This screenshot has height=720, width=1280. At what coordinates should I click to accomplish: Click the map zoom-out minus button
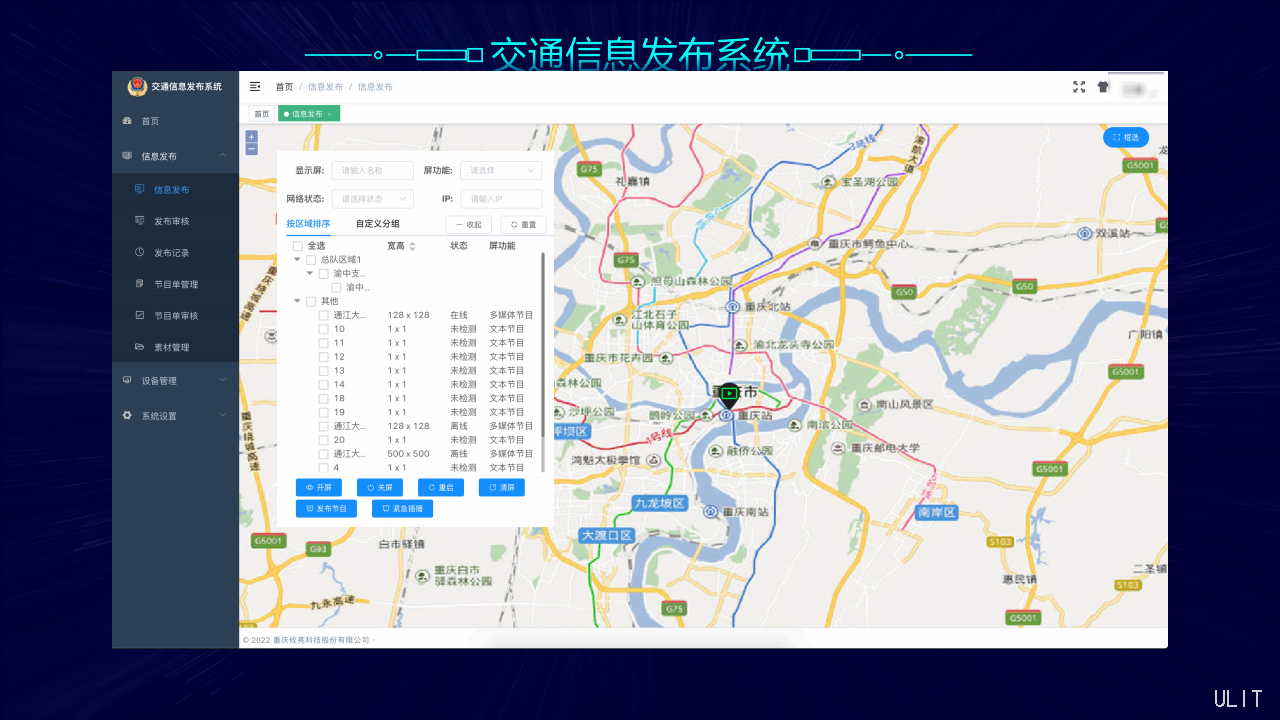(251, 149)
